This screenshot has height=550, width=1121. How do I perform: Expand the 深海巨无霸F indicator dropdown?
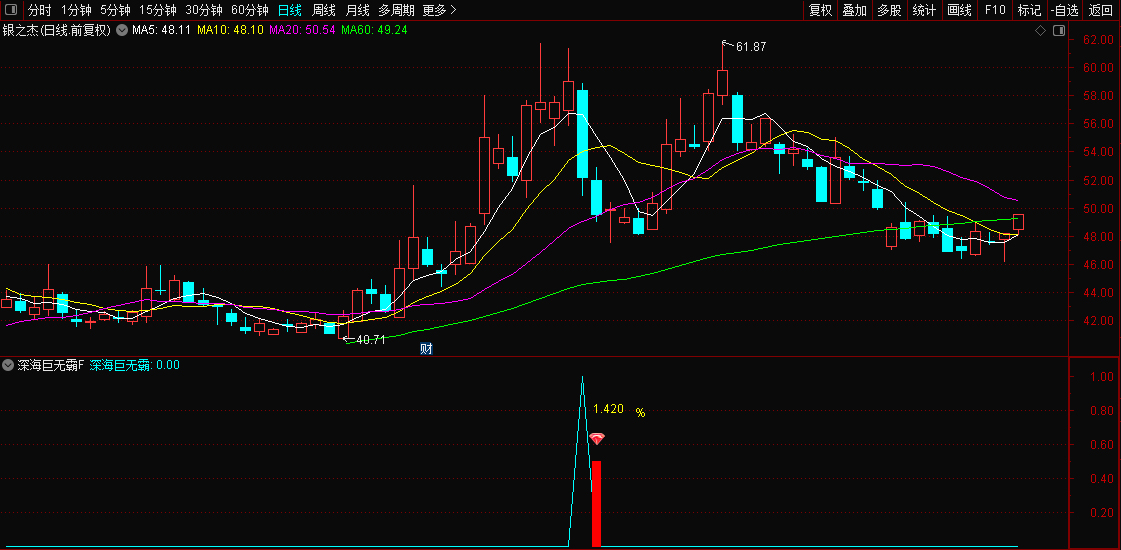click(9, 366)
